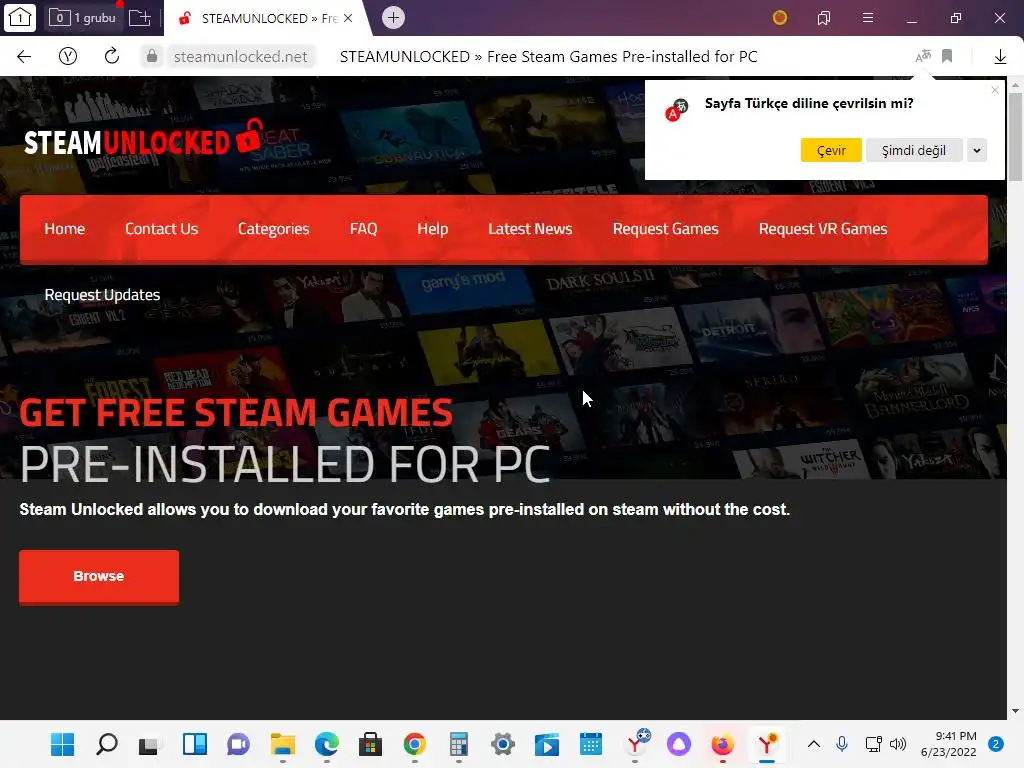This screenshot has height=768, width=1024.
Task: Open Google Chrome from taskbar
Action: (x=415, y=744)
